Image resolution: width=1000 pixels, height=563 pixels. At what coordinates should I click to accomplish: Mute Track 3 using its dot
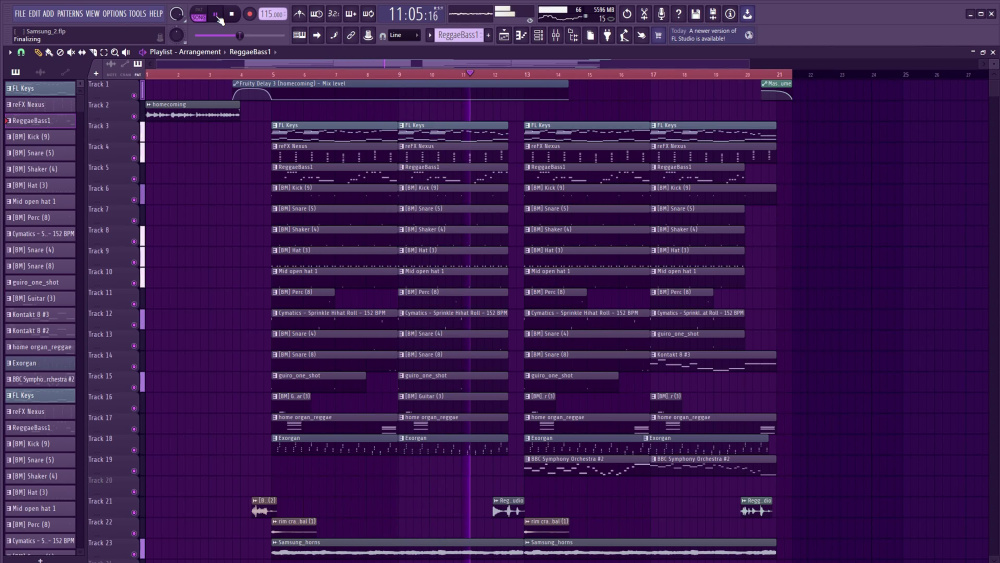coord(134,137)
